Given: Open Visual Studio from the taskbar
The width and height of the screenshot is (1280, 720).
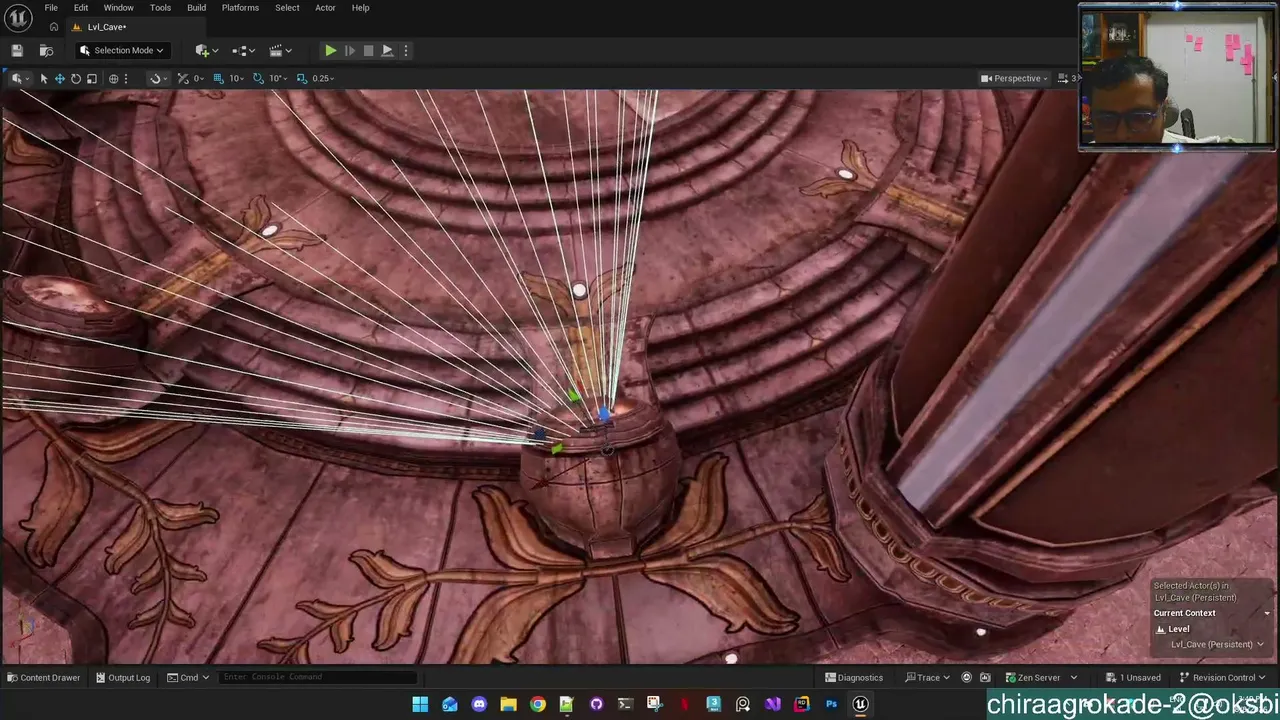Looking at the screenshot, I should [772, 704].
